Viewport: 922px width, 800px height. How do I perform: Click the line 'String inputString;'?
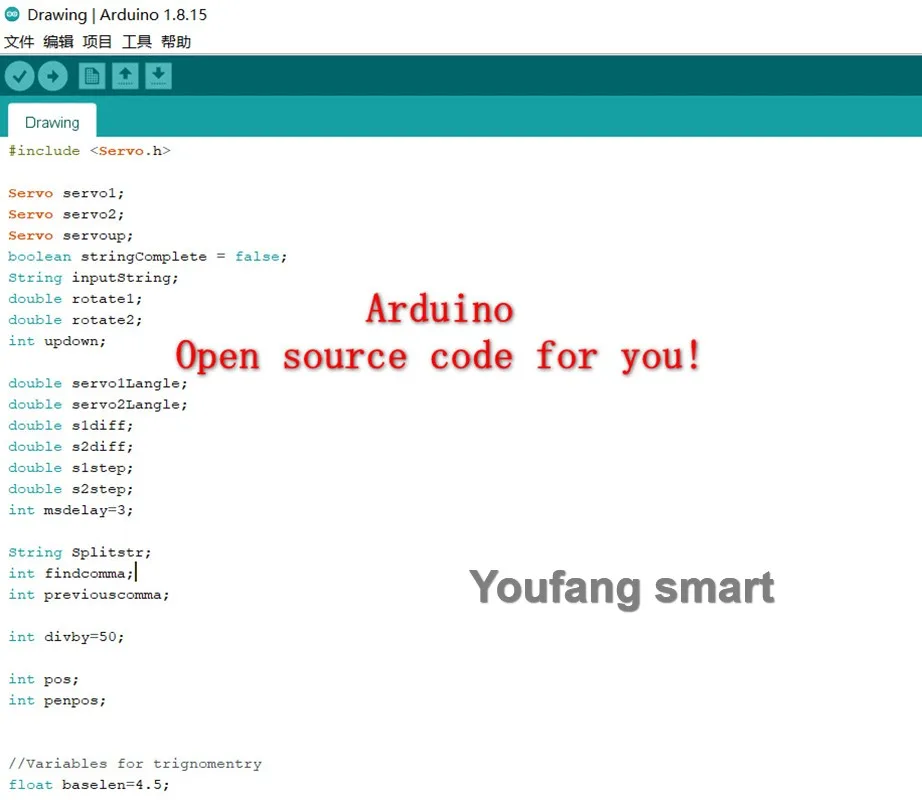[93, 278]
